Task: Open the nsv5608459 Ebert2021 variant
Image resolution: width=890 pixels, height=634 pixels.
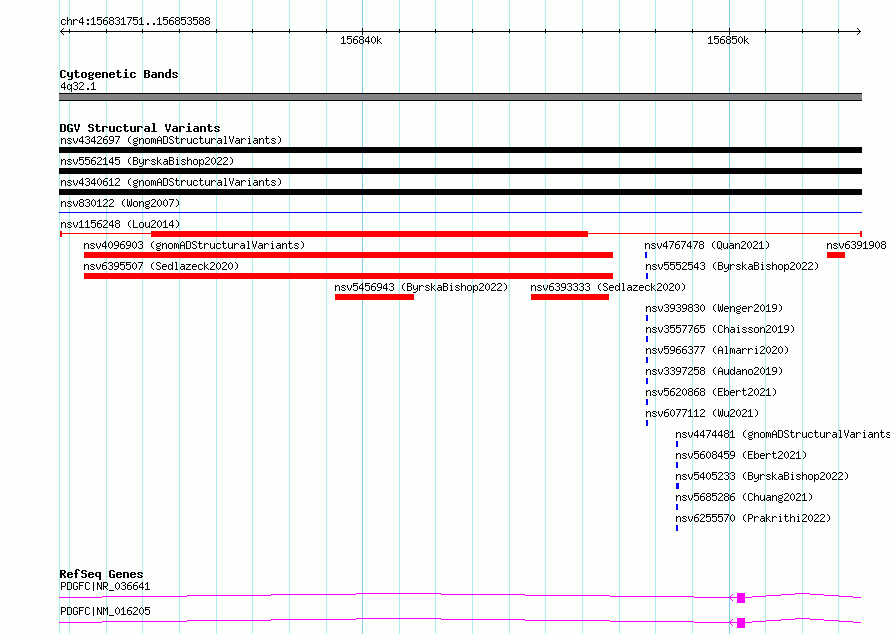Action: (x=741, y=455)
